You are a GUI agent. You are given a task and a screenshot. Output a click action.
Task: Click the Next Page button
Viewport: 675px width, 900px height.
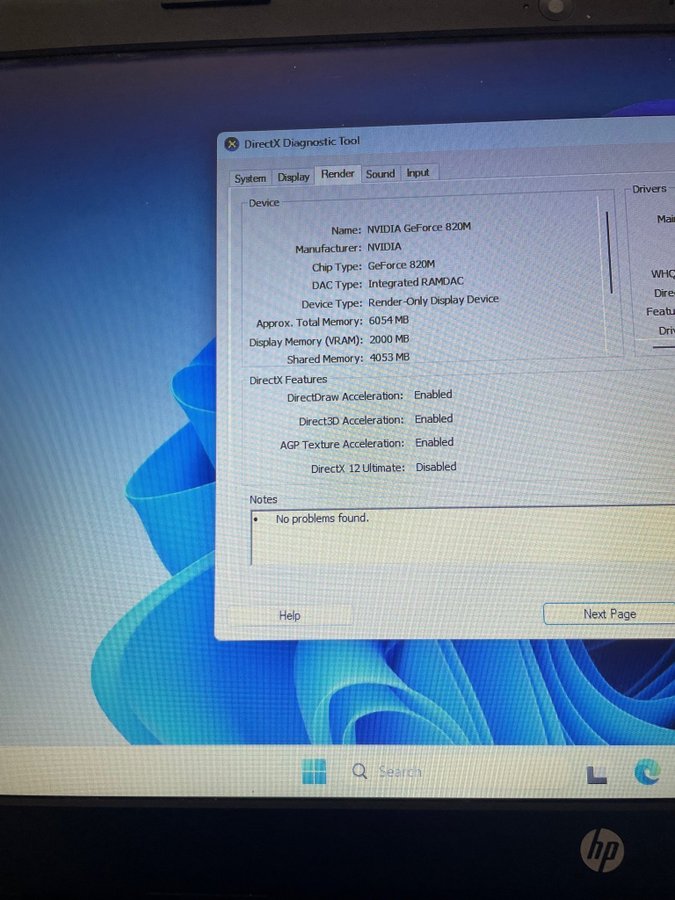point(609,614)
